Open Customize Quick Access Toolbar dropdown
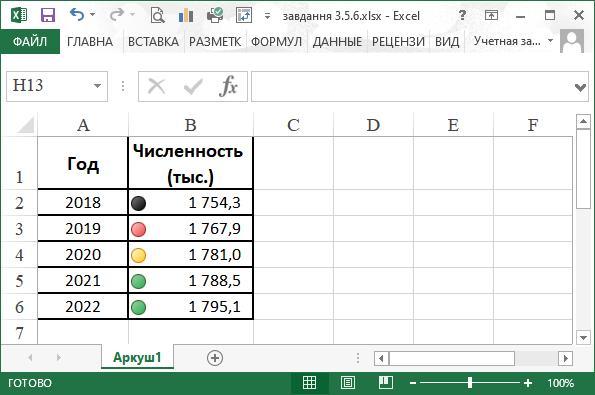 pos(268,16)
